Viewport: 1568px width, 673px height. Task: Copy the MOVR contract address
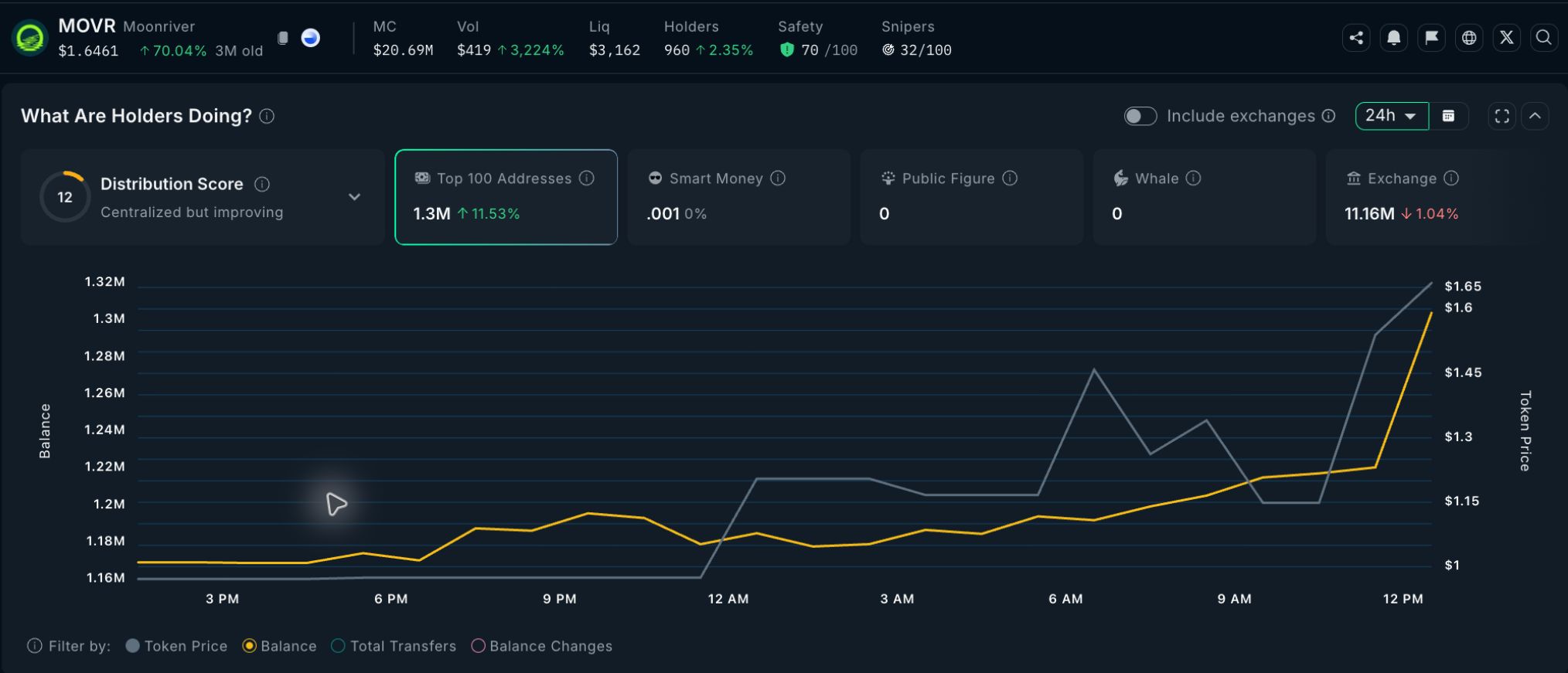(x=283, y=38)
